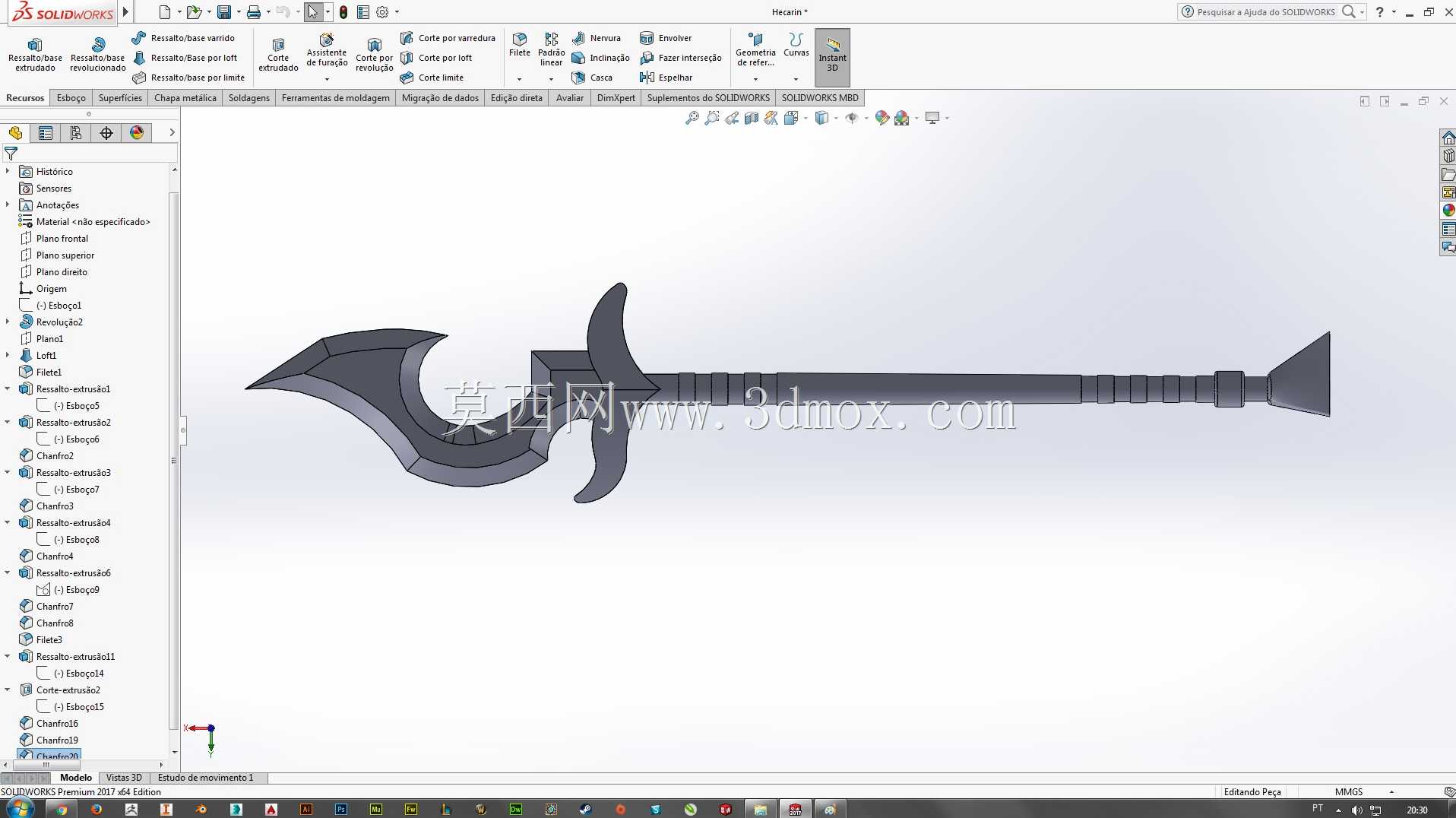Viewport: 1456px width, 818px height.
Task: Select the Zoom to Area icon
Action: 711,118
